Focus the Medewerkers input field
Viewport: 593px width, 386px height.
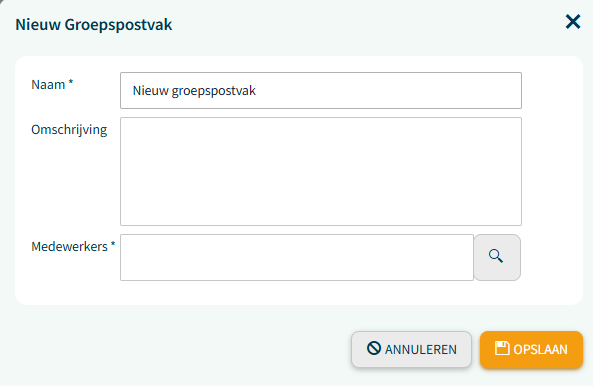coord(297,257)
